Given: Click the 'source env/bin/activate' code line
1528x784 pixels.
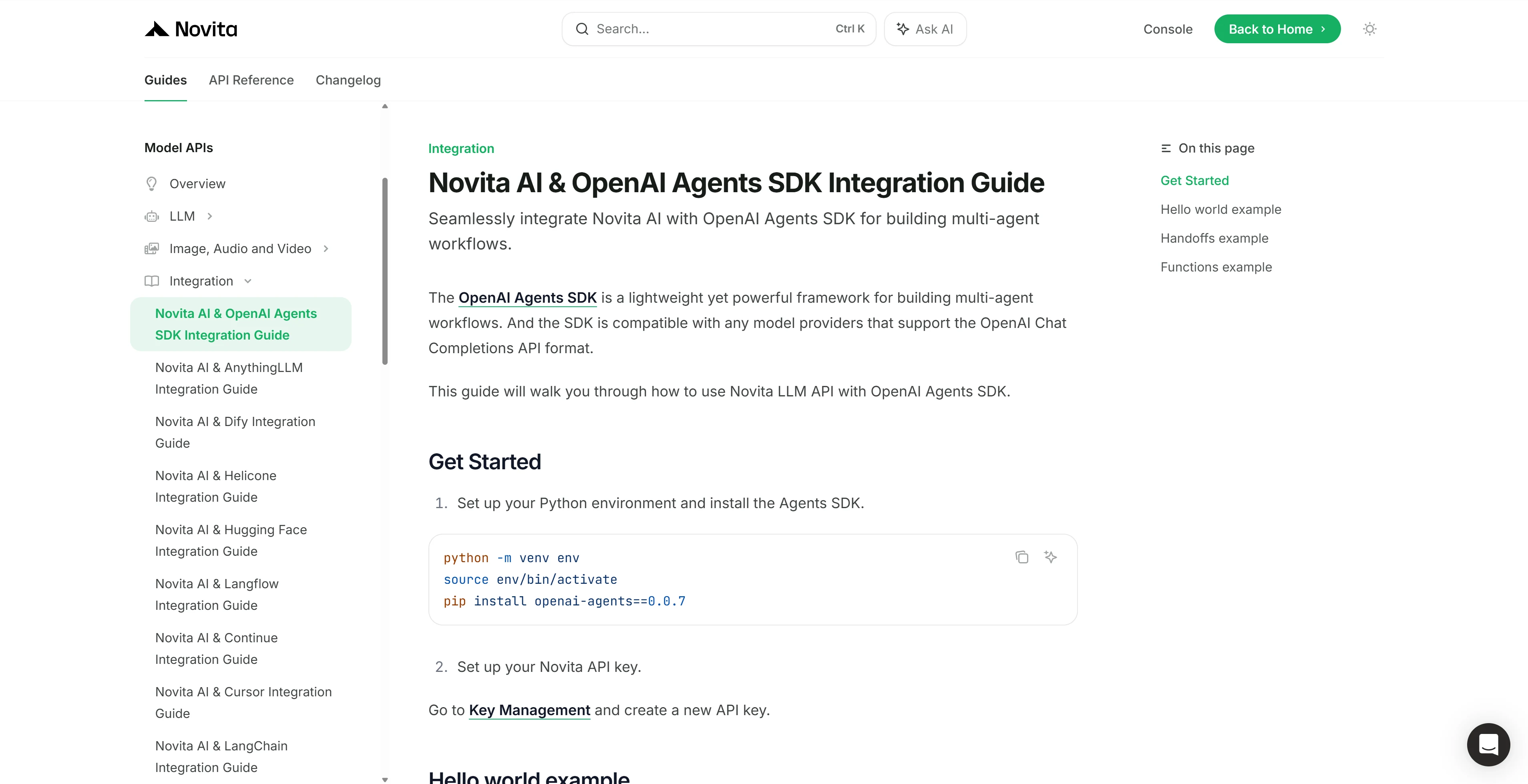Looking at the screenshot, I should click(530, 579).
